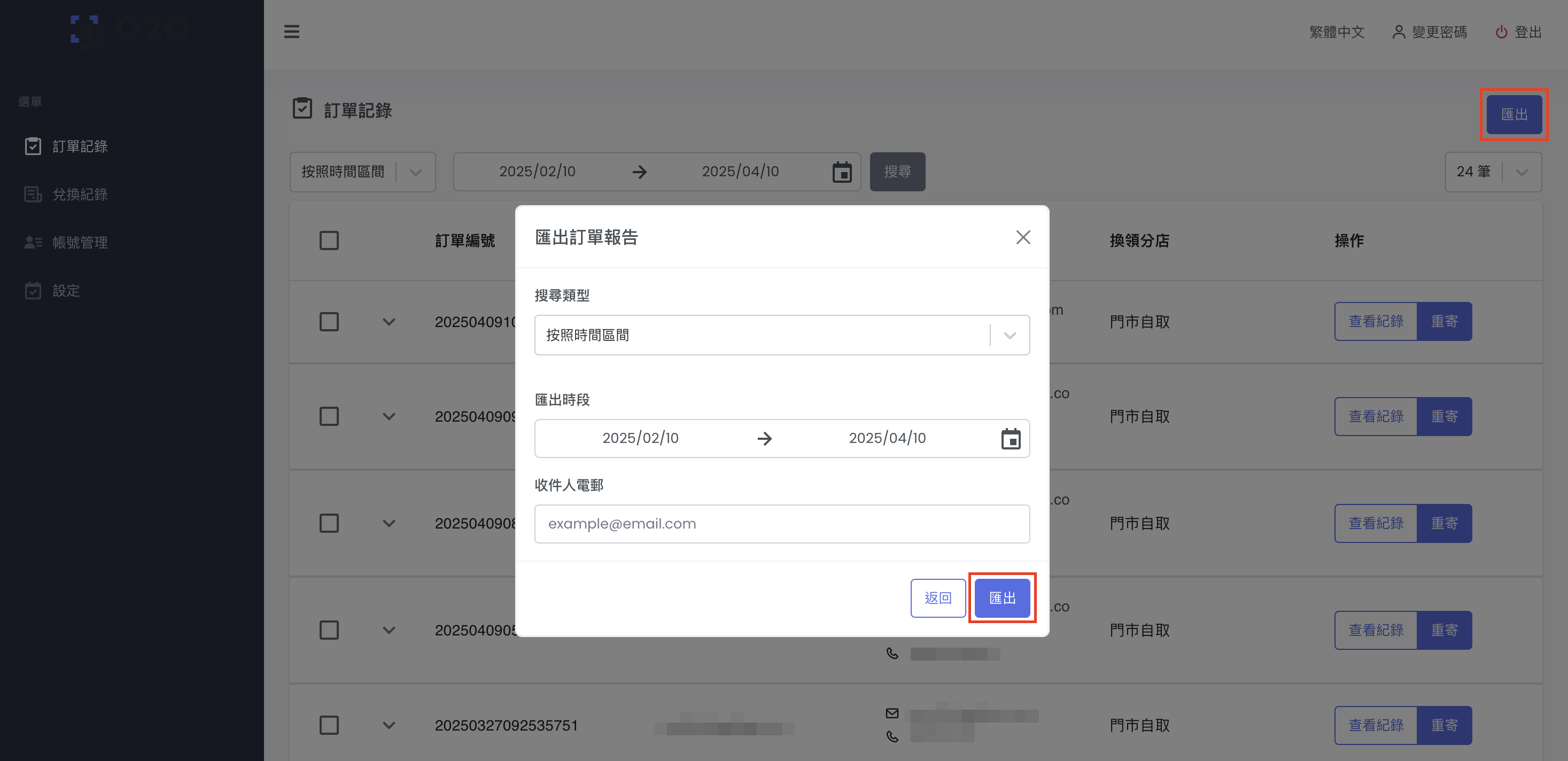Click 返回 button in dialog
The image size is (1568, 761).
coord(937,598)
